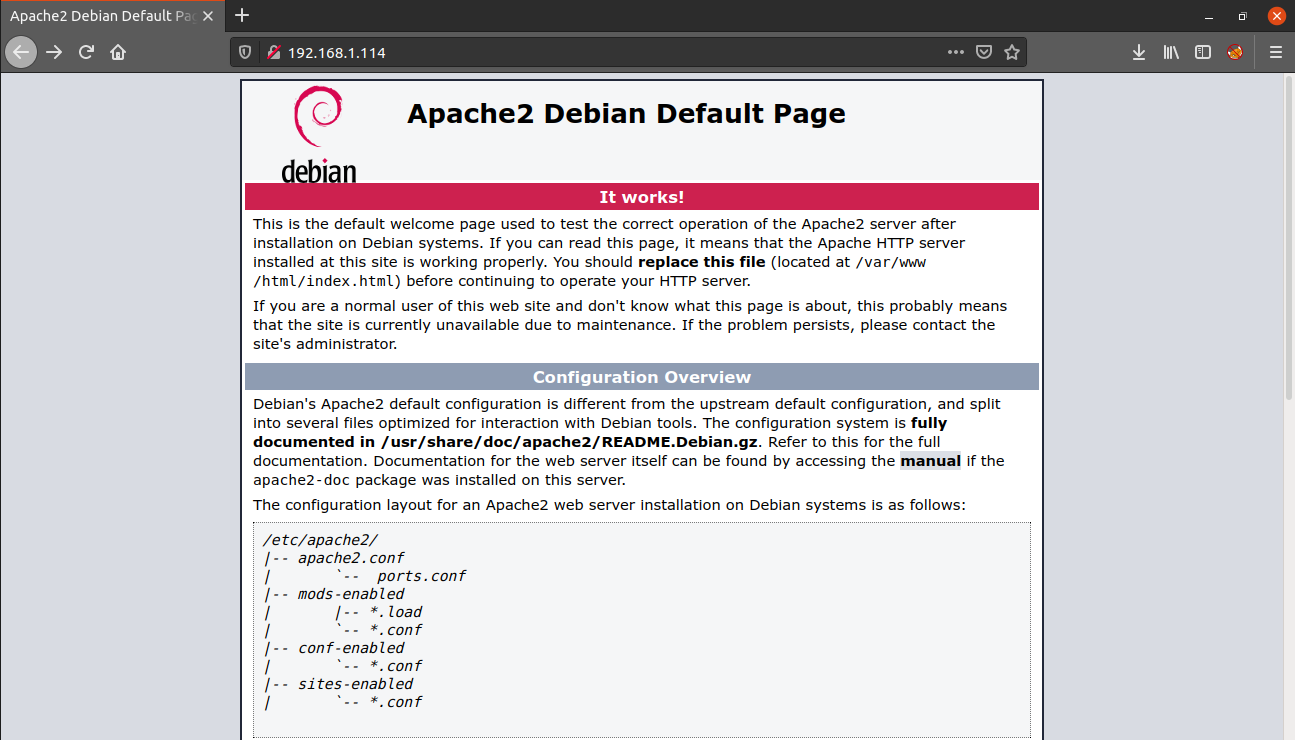Close the Apache2 Debian Default Page tab
Viewport: 1295px width, 740px height.
[210, 16]
